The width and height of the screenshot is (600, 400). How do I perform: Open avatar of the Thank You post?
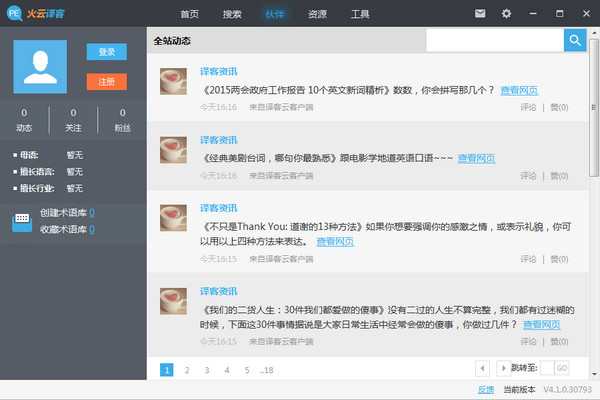(x=173, y=218)
